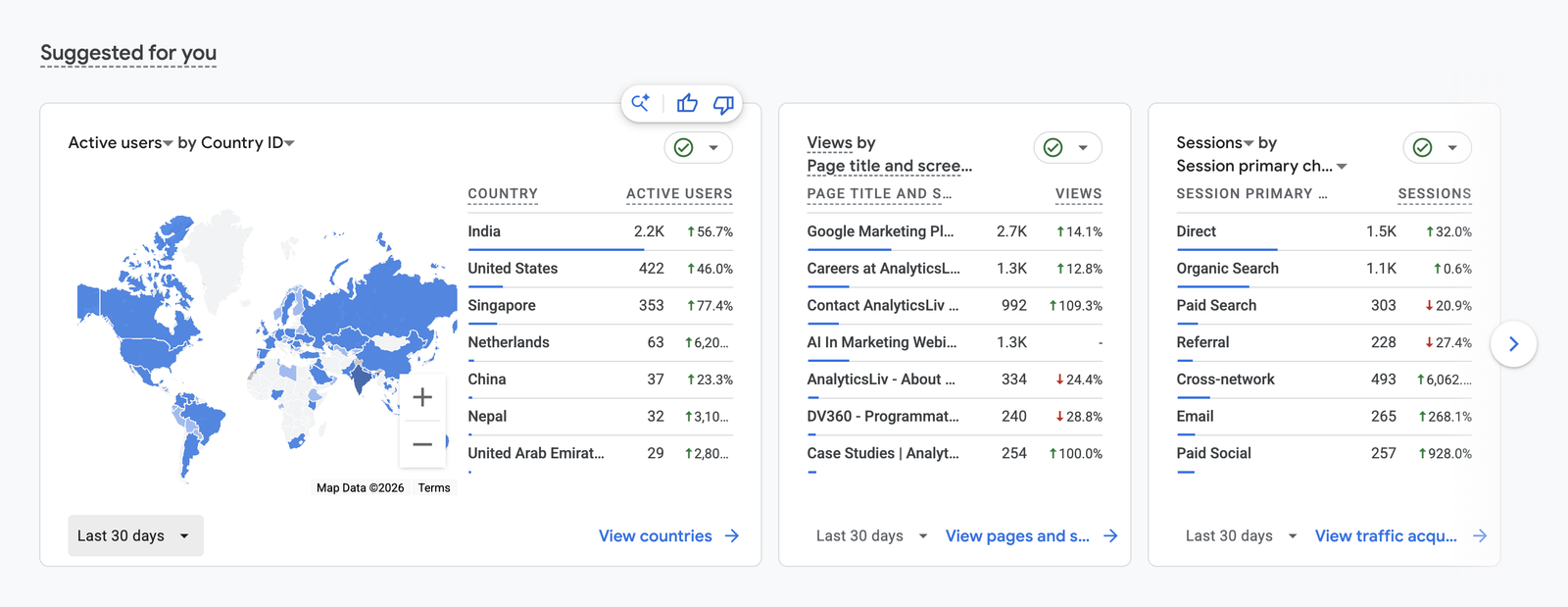The height and width of the screenshot is (607, 1568).
Task: Click Terms link under the map
Action: coord(434,487)
